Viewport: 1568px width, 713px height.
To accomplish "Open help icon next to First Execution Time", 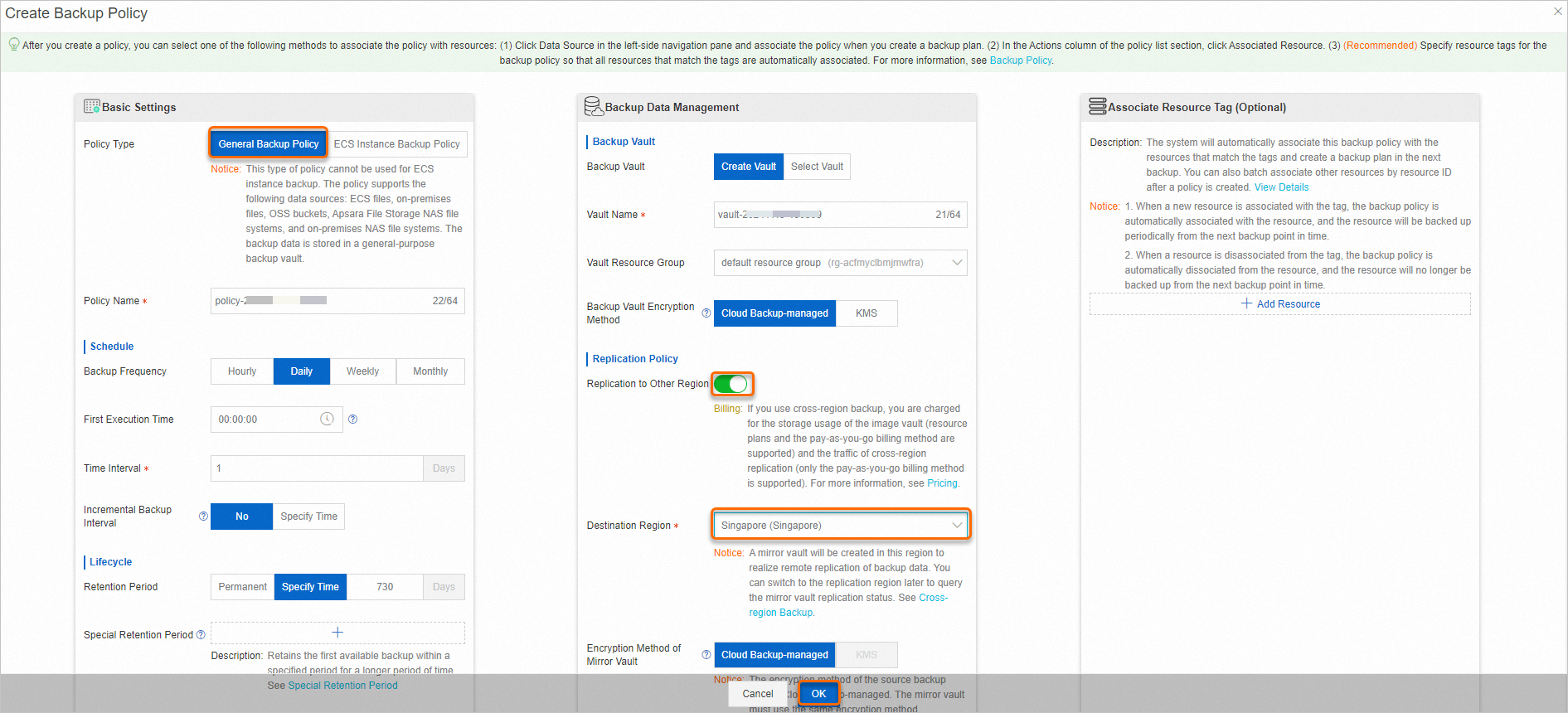I will click(352, 420).
